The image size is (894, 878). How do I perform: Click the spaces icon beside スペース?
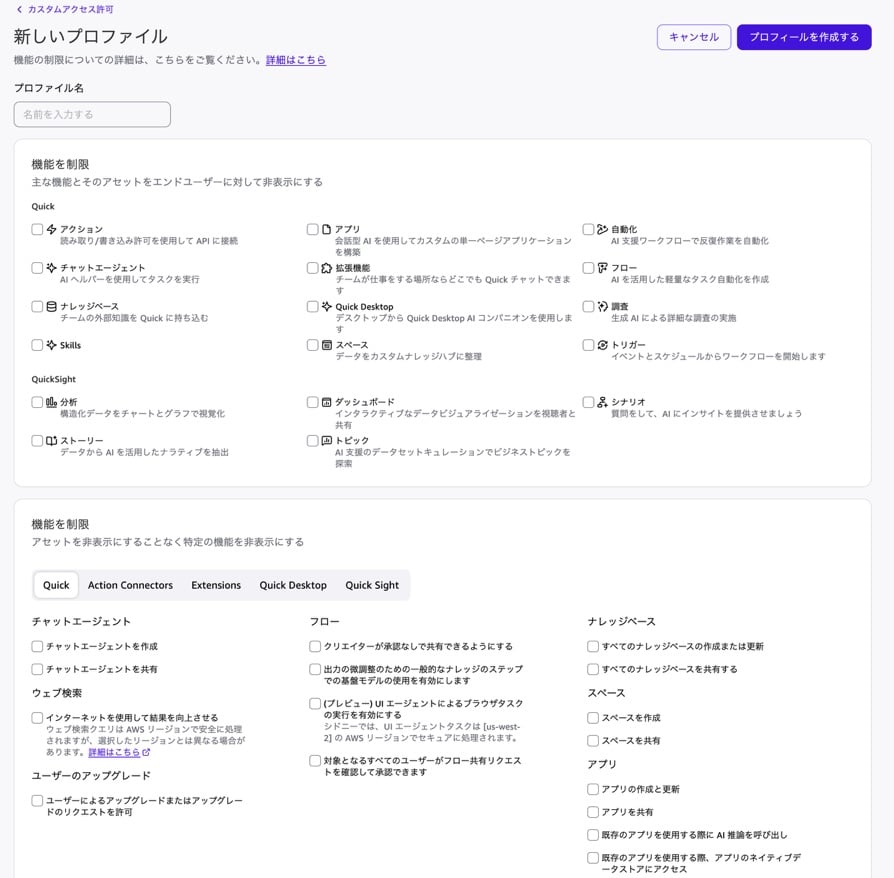click(x=327, y=345)
